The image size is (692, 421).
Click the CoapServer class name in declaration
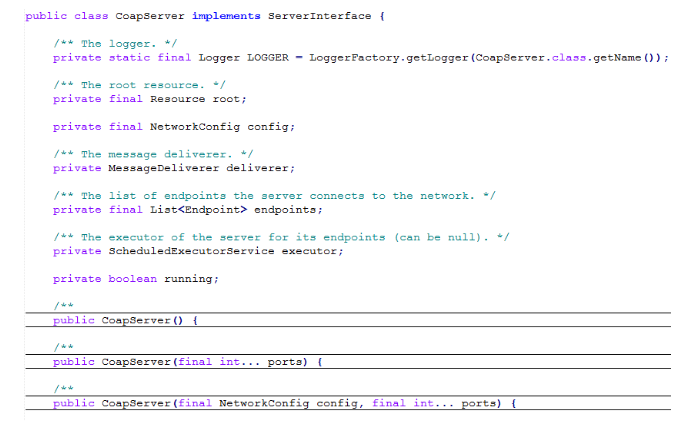[x=150, y=16]
